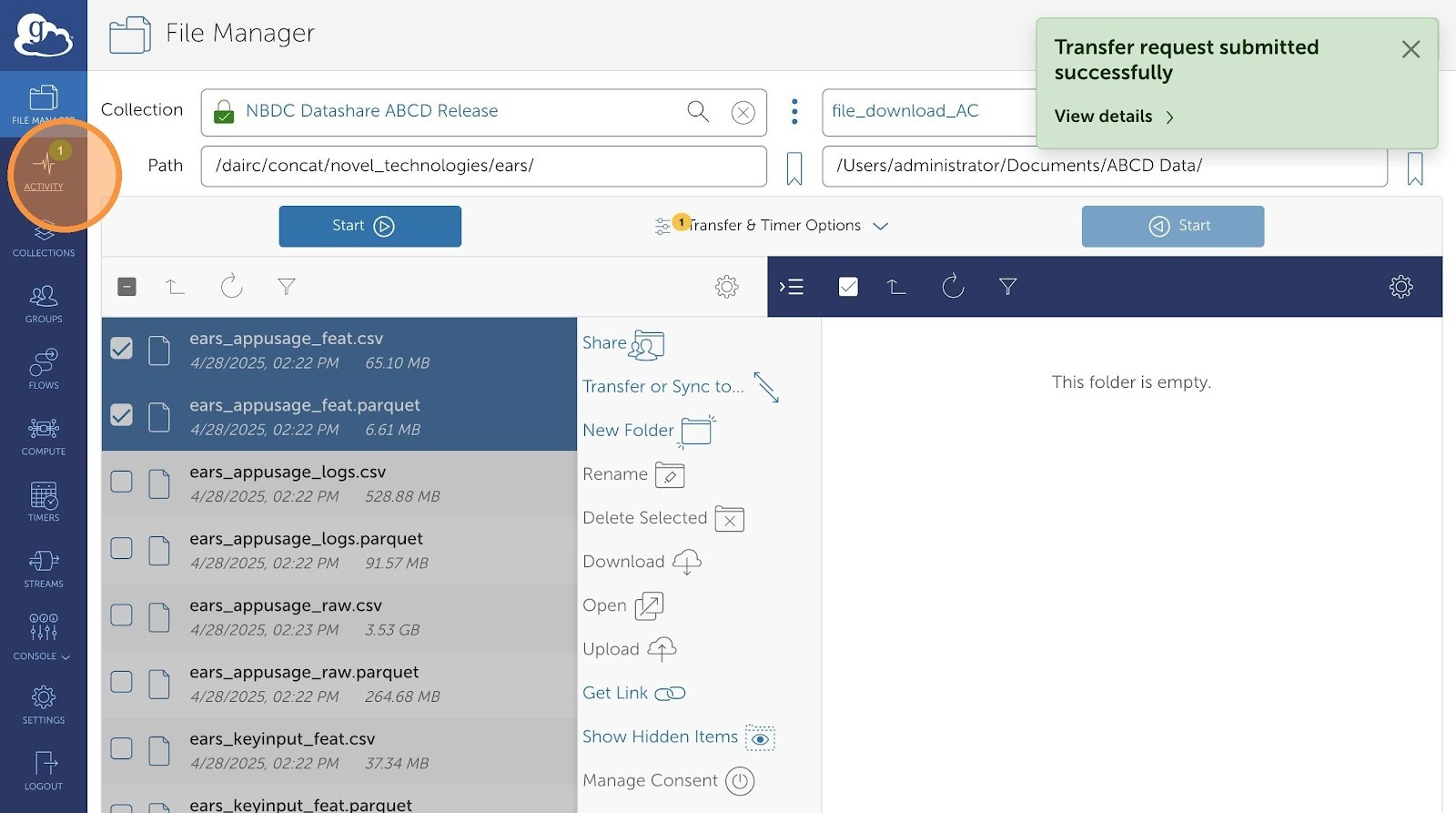Image resolution: width=1456 pixels, height=813 pixels.
Task: Open the File Manager sidebar item
Action: 43,104
